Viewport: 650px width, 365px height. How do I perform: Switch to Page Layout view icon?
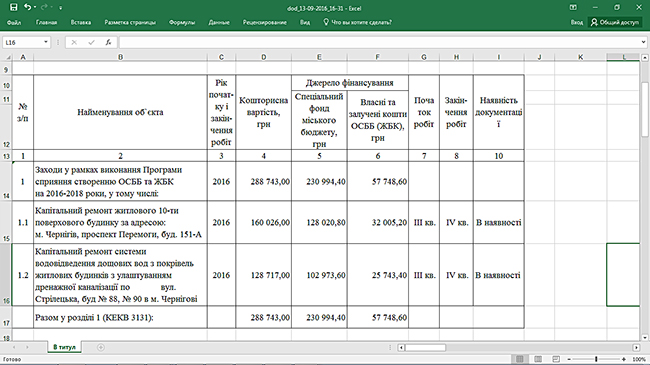(x=538, y=359)
